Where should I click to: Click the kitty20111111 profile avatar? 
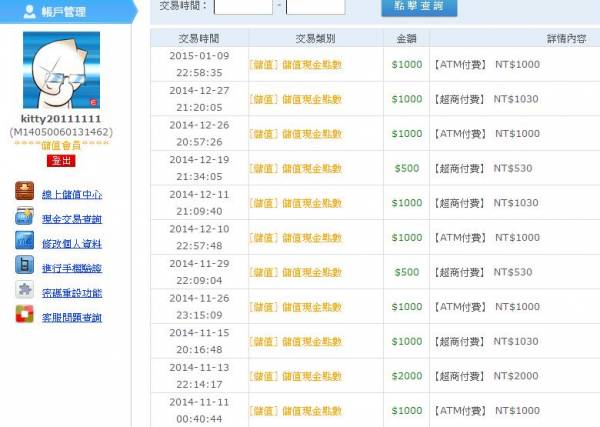pos(61,70)
